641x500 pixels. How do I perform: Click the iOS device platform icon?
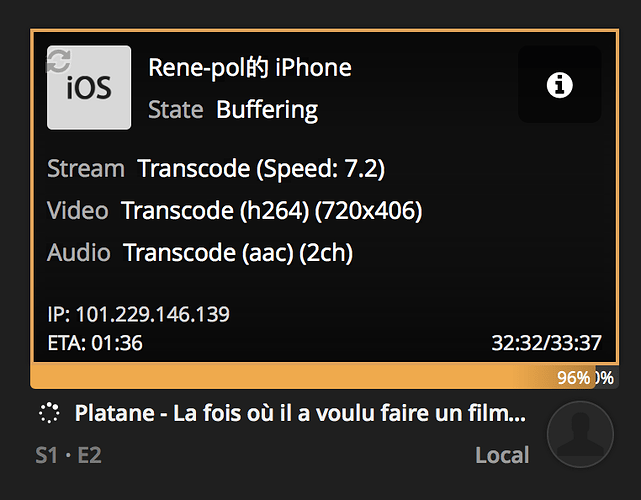click(x=89, y=88)
